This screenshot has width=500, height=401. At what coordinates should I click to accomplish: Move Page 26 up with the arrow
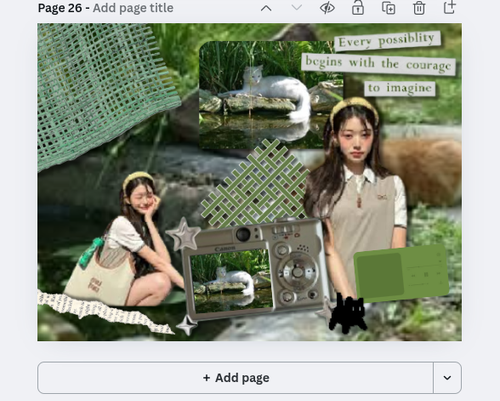pos(266,8)
